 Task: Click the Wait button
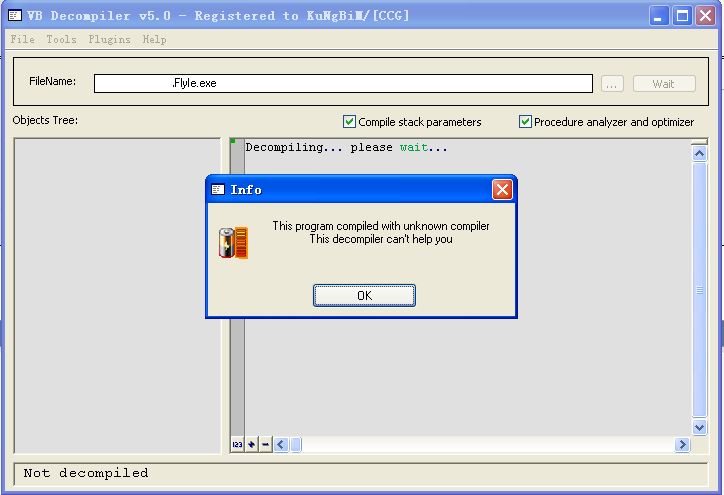click(x=664, y=84)
